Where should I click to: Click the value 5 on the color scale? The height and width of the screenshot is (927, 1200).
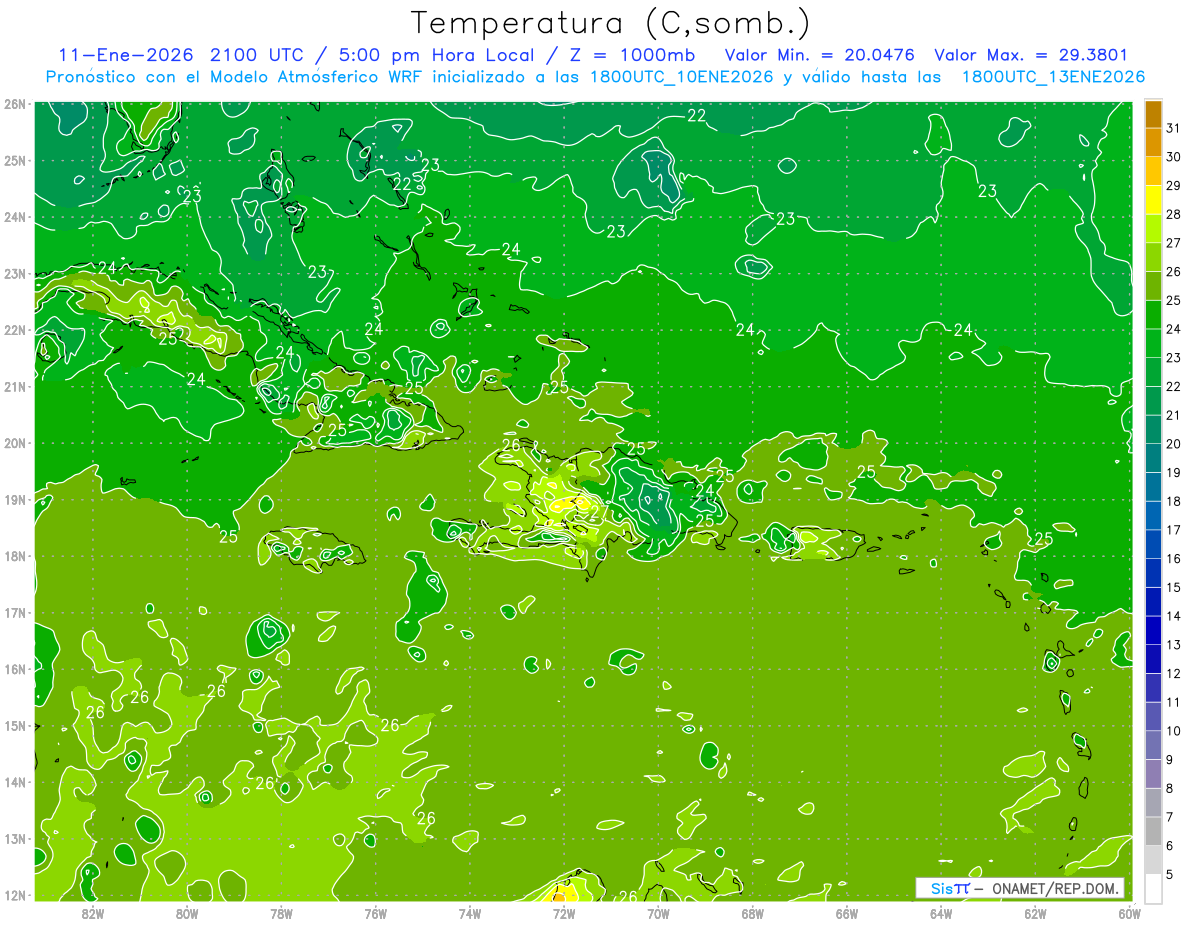click(x=1171, y=874)
